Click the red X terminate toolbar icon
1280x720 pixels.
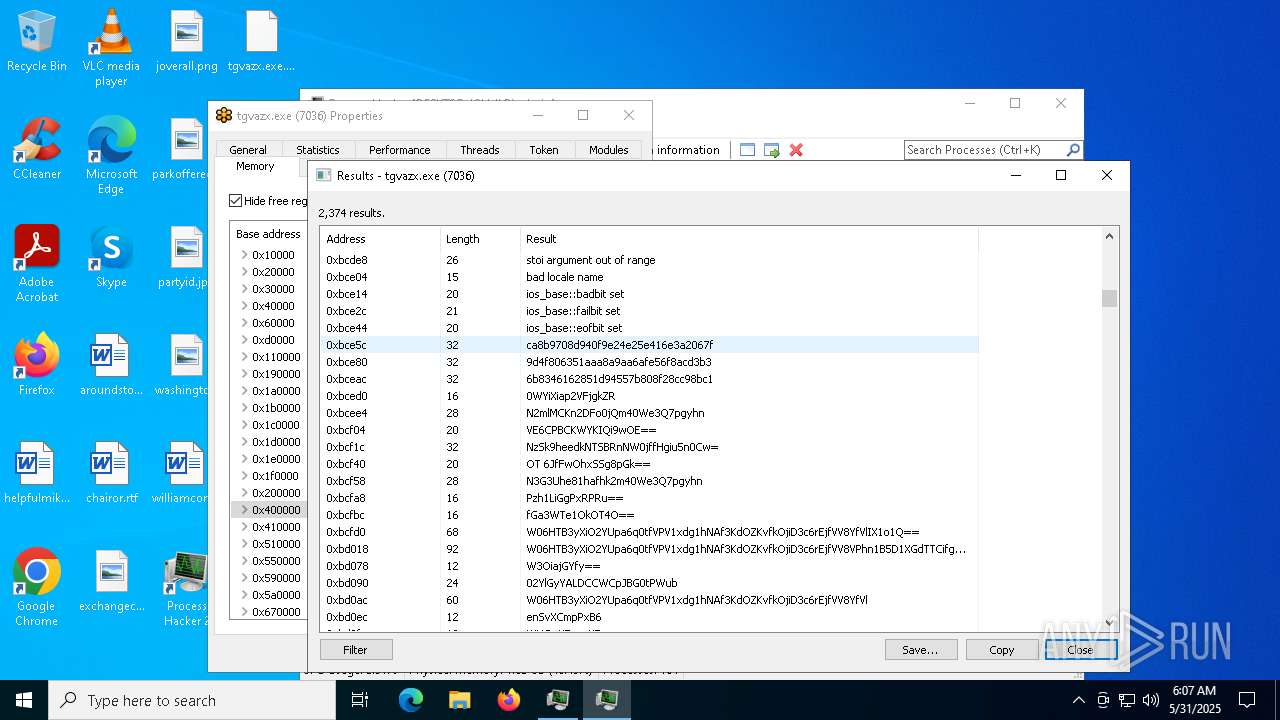[796, 150]
